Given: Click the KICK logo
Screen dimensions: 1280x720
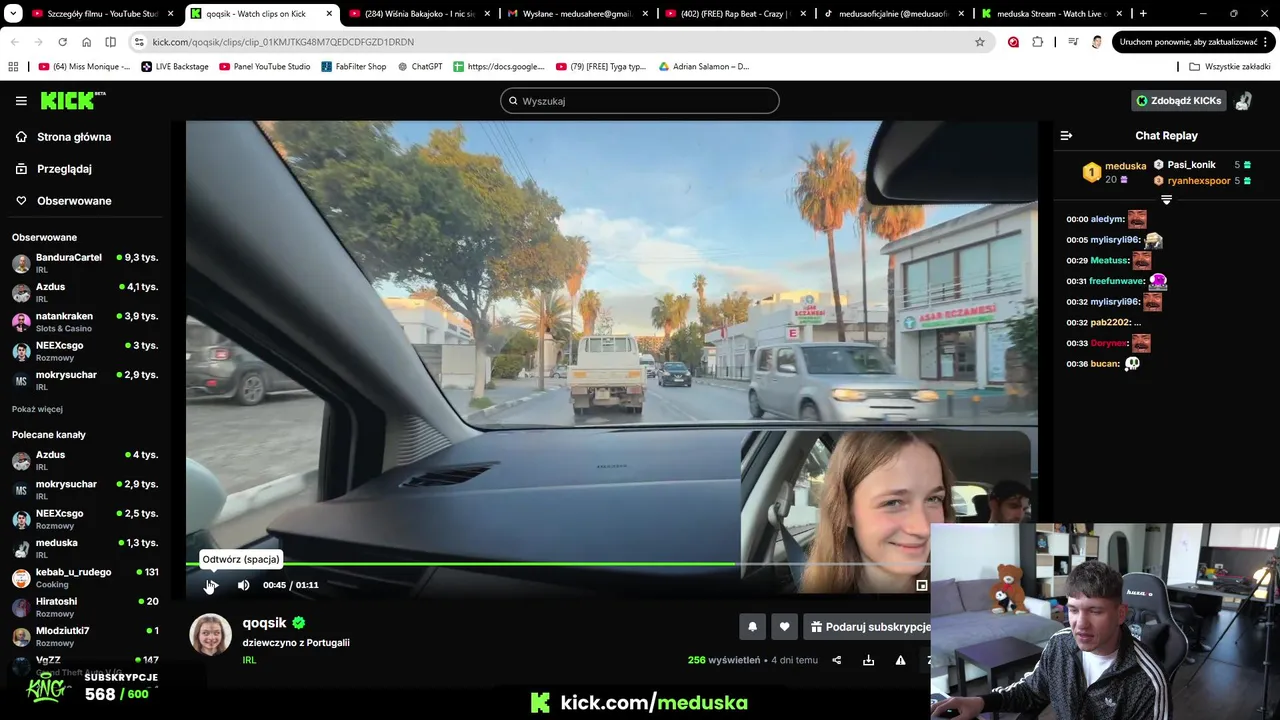Looking at the screenshot, I should click(72, 100).
